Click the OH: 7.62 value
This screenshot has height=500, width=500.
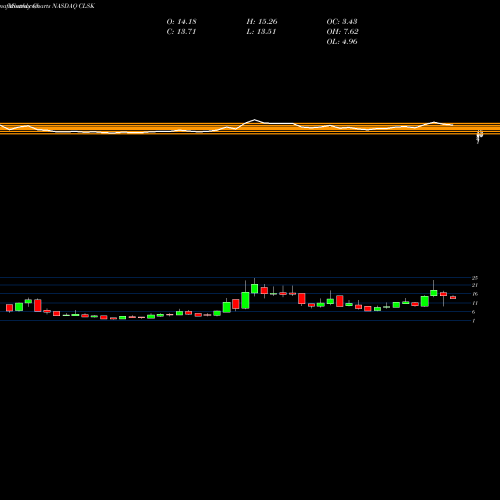click(342, 31)
